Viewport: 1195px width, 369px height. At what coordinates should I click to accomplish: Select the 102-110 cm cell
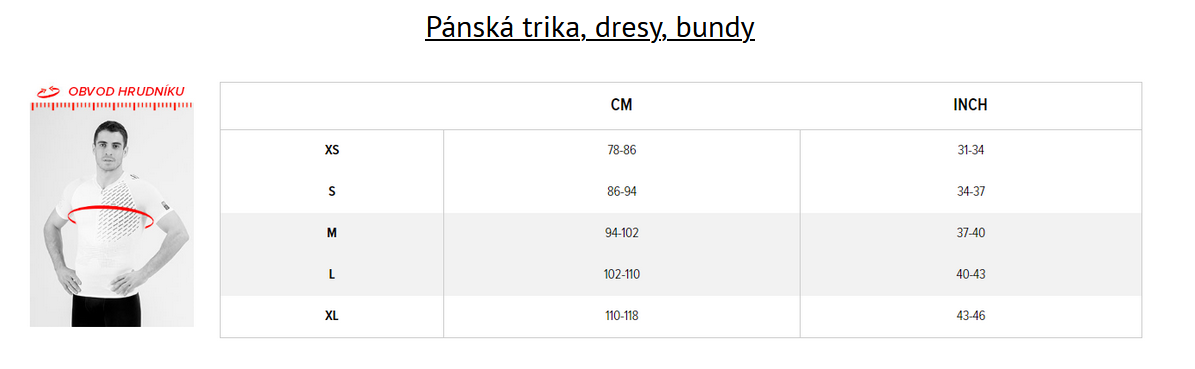click(621, 274)
